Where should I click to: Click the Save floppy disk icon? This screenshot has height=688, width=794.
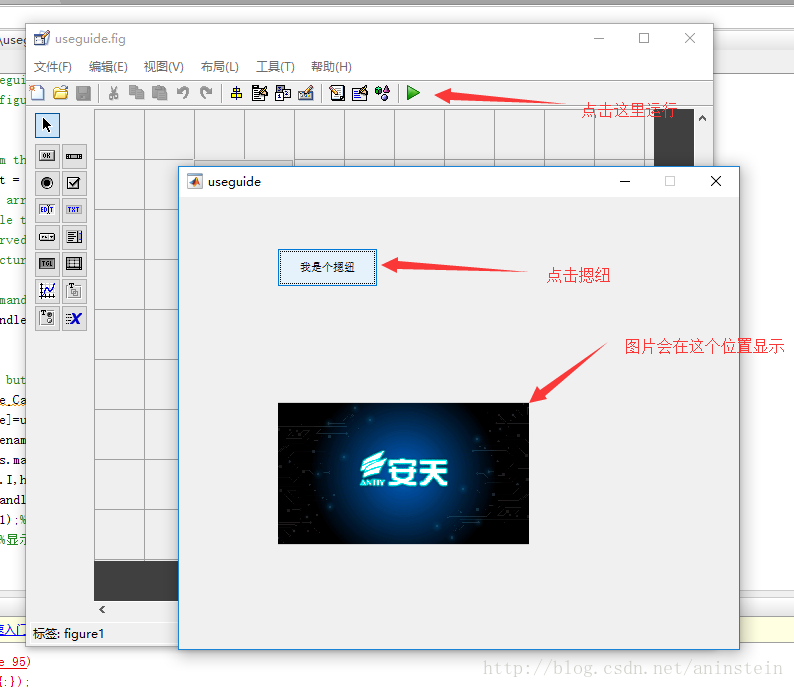coord(83,93)
